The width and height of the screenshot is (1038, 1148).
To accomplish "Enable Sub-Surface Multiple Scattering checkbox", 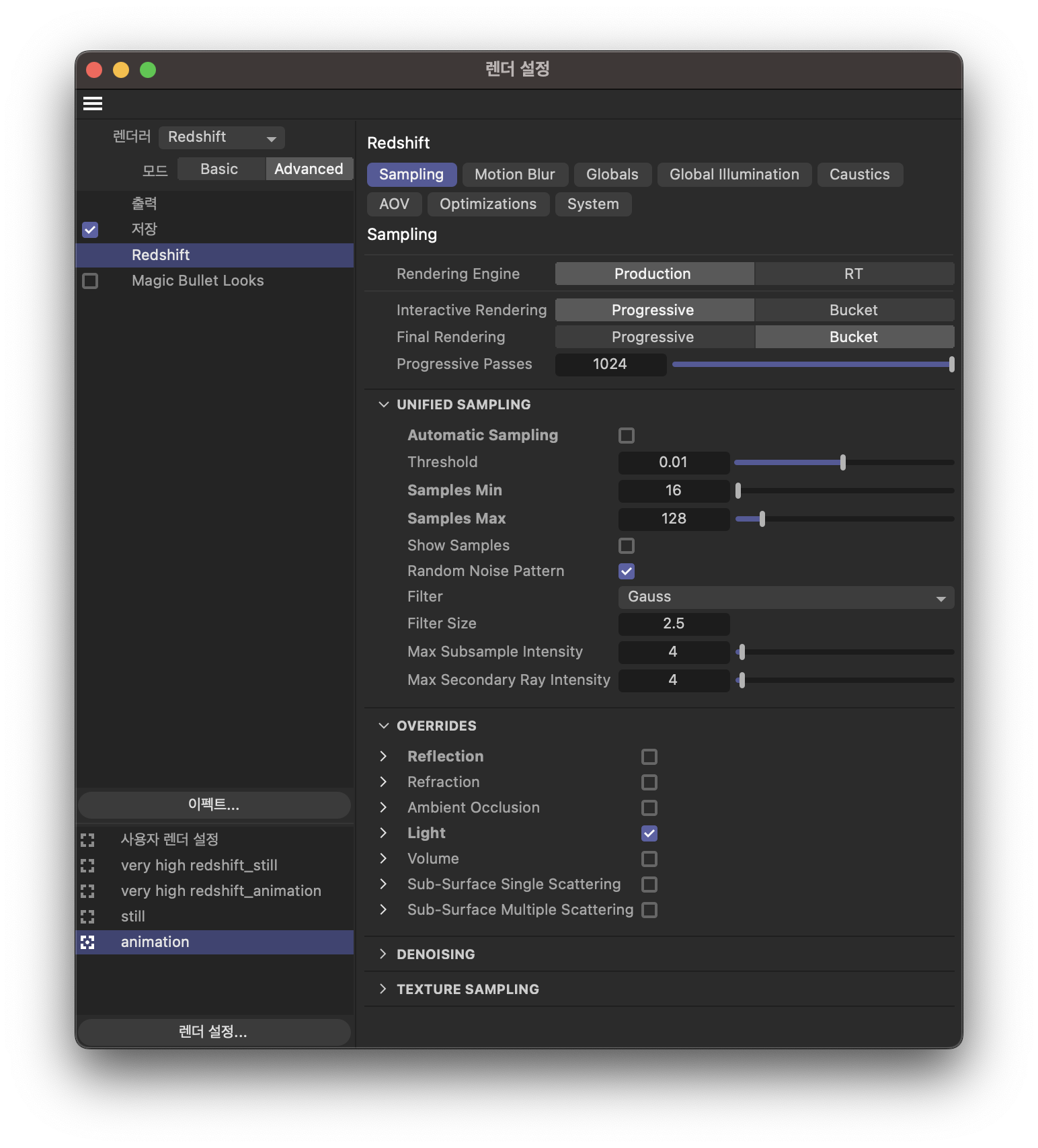I will pyautogui.click(x=649, y=909).
